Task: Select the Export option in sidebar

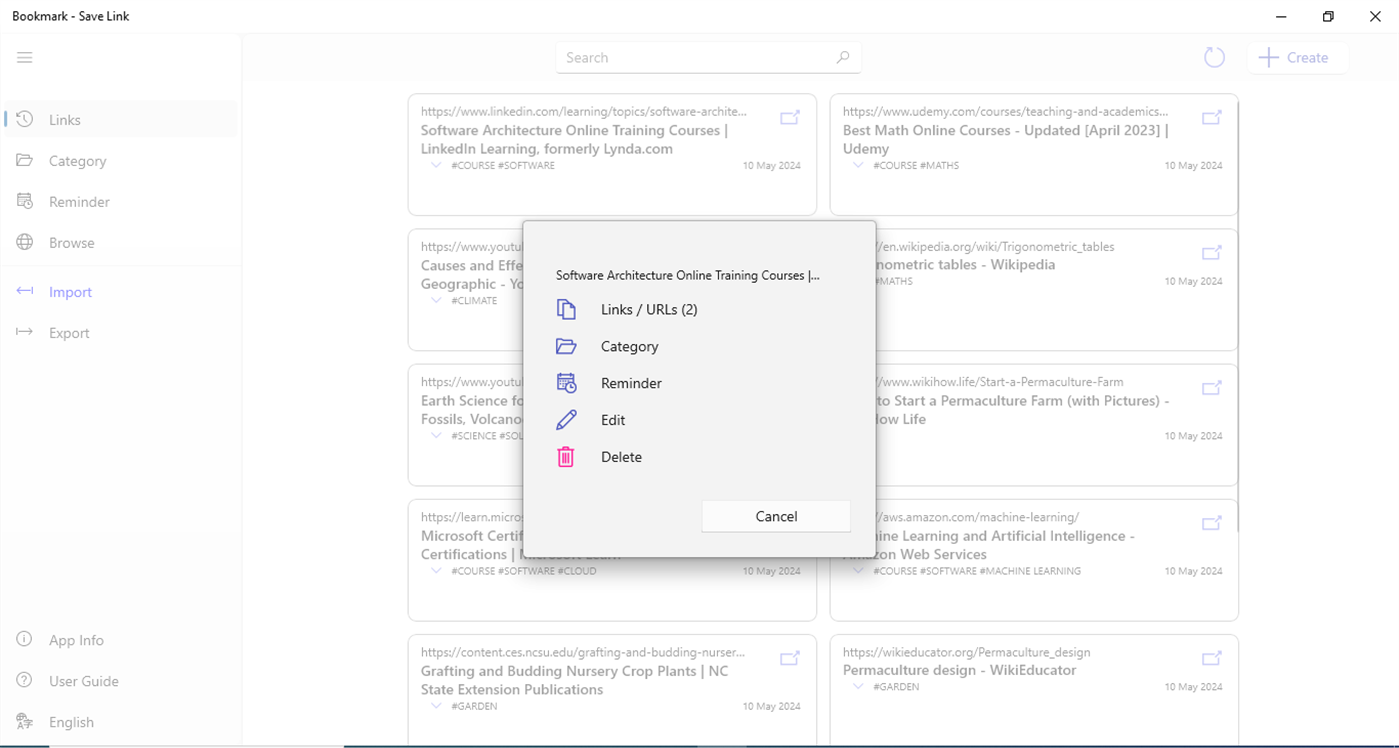Action: [69, 332]
